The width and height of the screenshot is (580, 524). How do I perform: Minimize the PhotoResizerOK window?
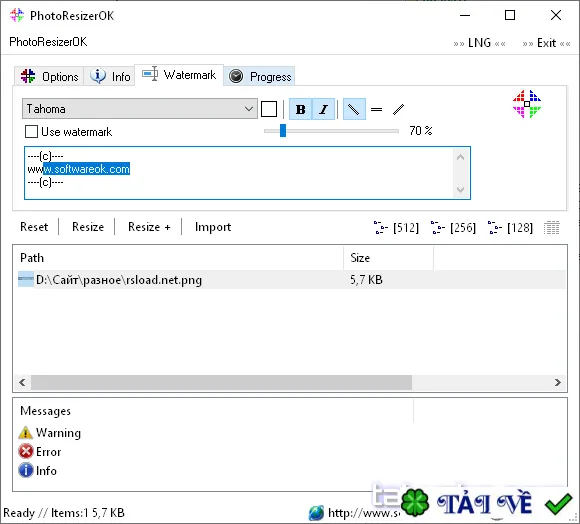465,16
